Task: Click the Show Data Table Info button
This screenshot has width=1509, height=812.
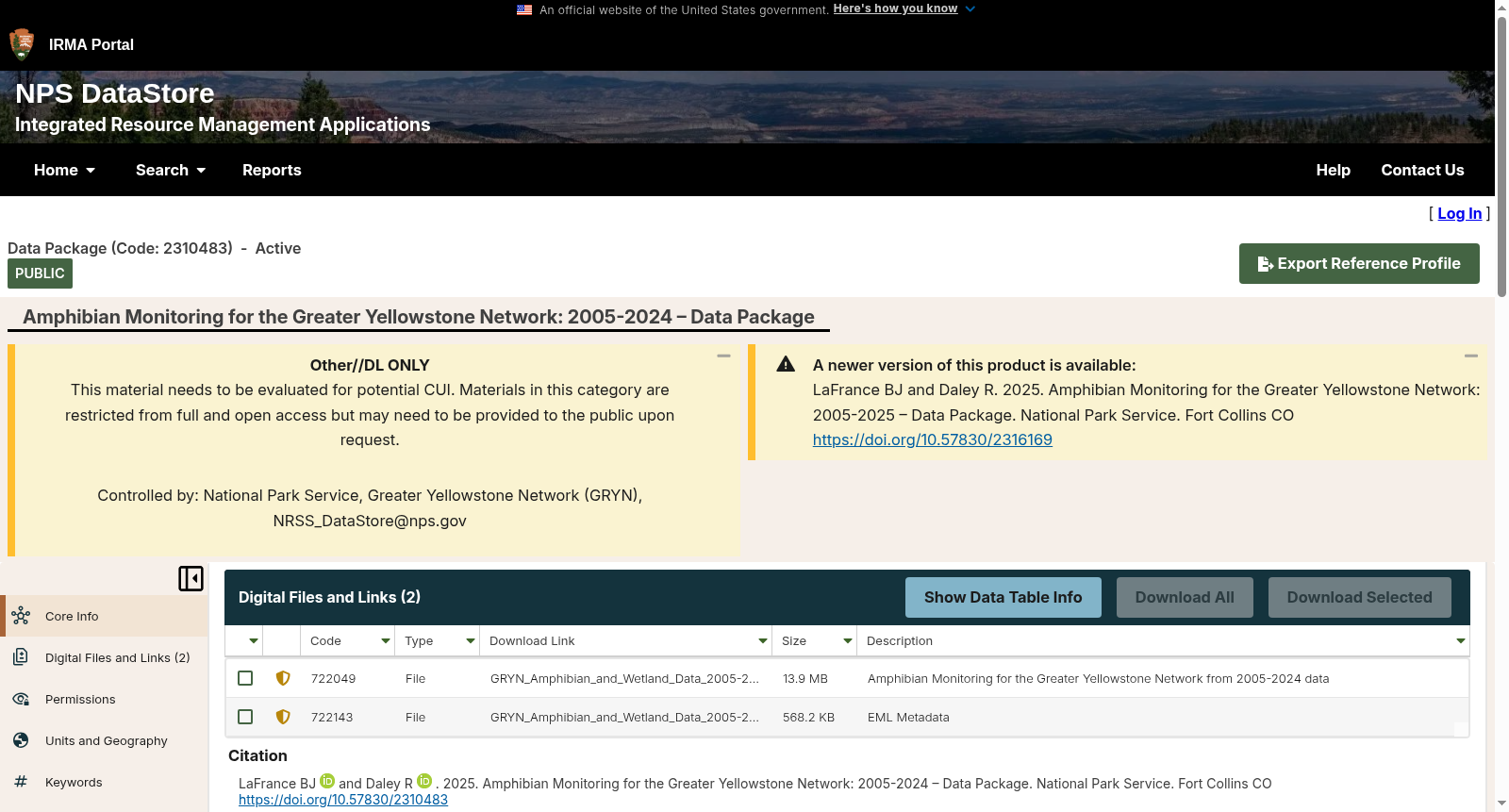Action: tap(1003, 597)
